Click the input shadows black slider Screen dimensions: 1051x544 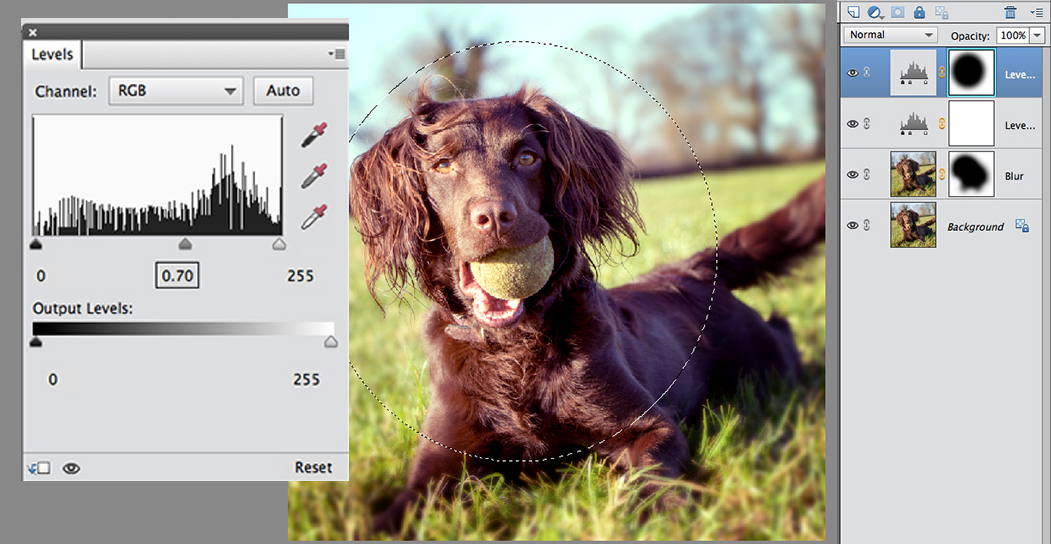(36, 245)
